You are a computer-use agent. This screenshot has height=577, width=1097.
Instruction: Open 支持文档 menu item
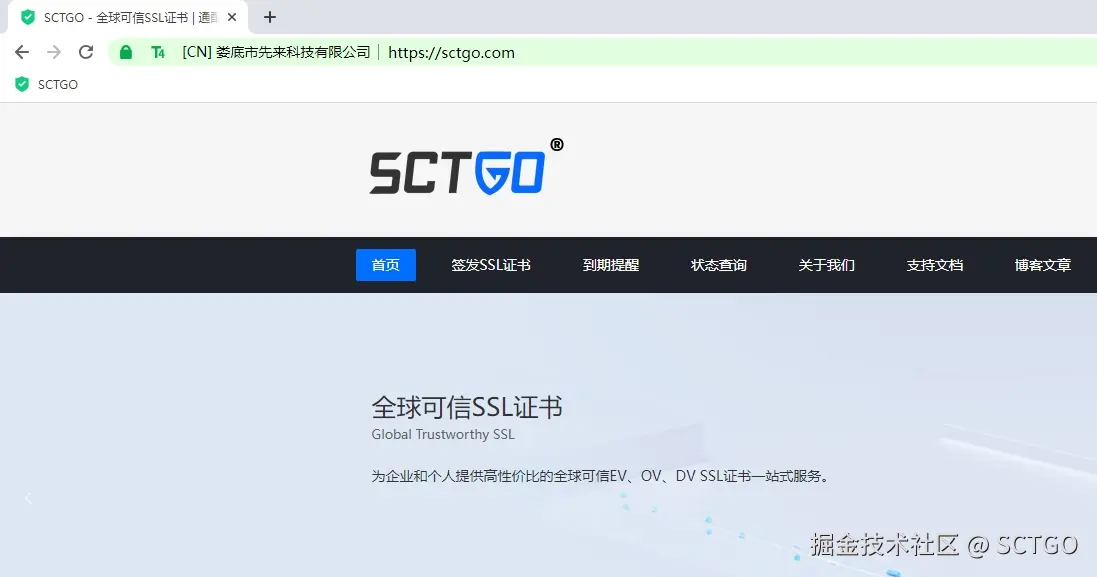935,265
